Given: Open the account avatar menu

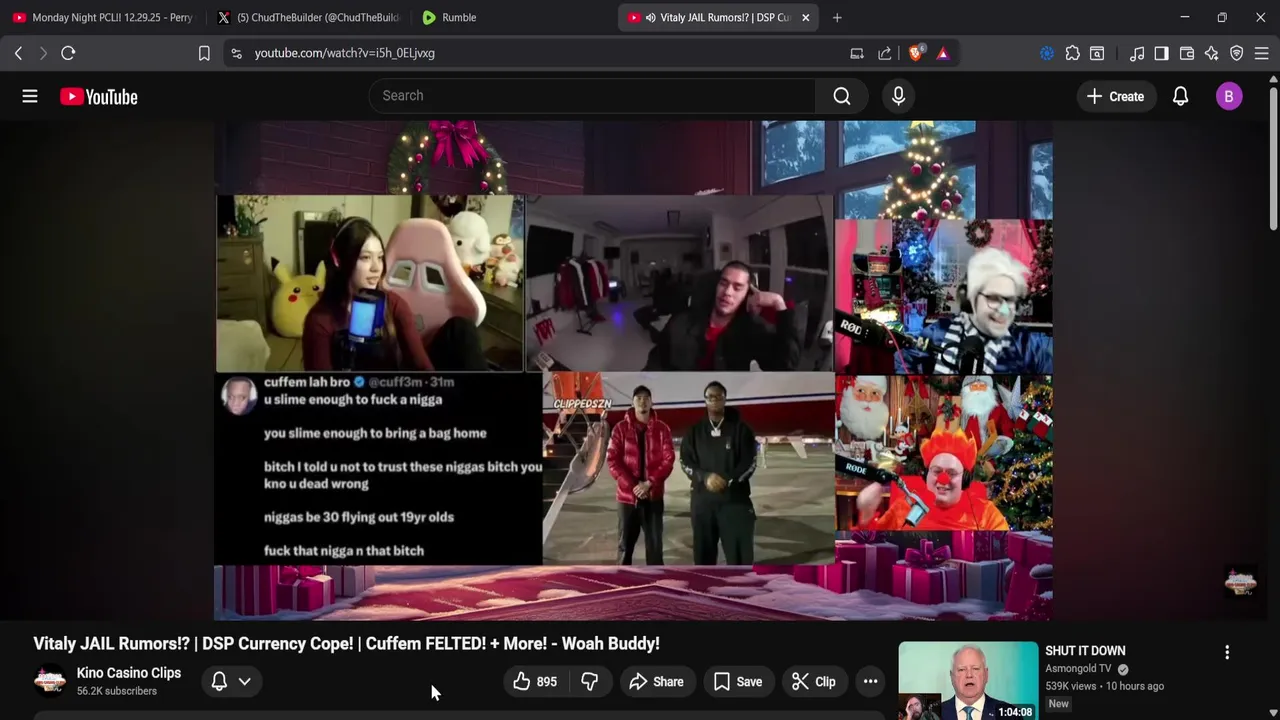Looking at the screenshot, I should [x=1229, y=96].
